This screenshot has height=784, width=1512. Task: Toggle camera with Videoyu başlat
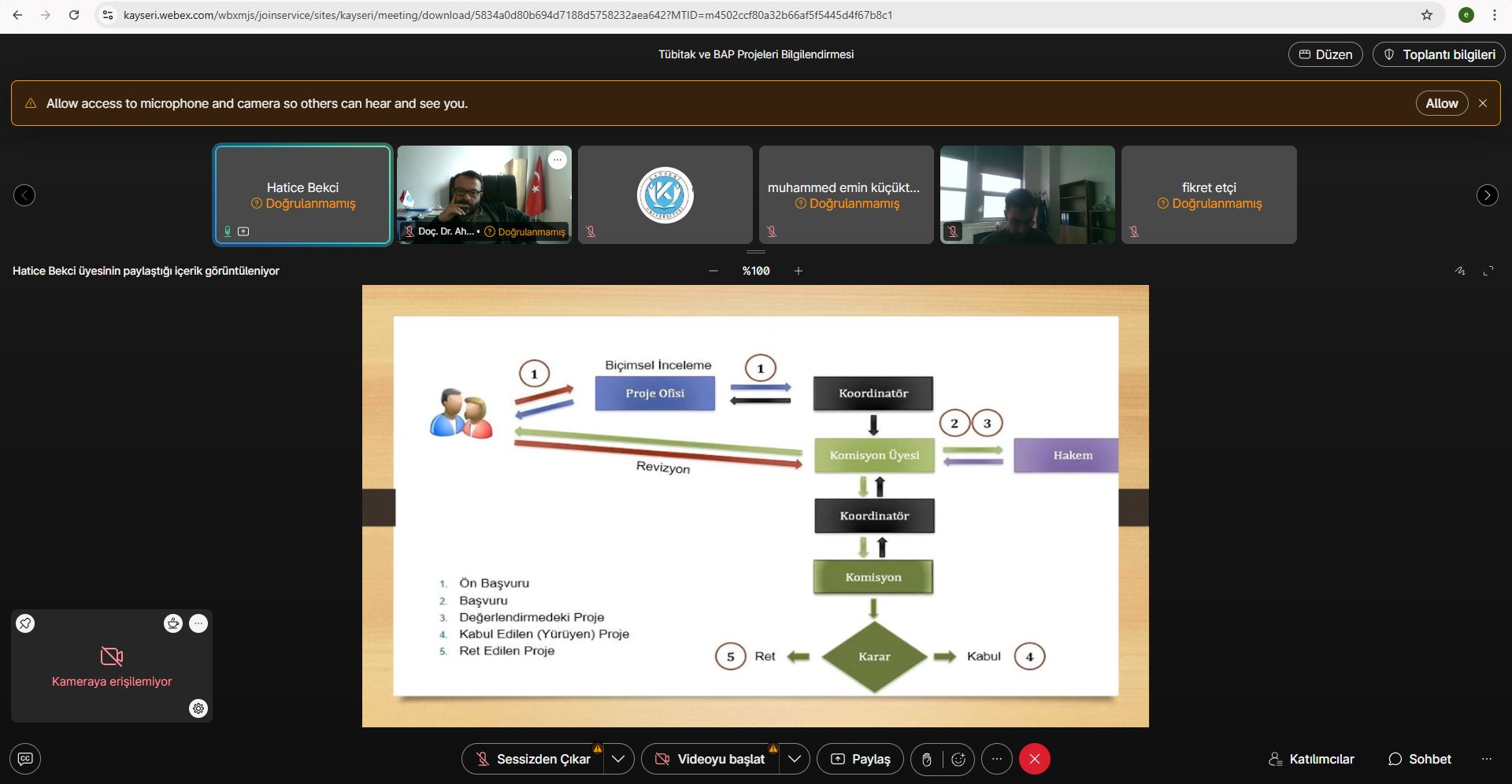click(711, 759)
